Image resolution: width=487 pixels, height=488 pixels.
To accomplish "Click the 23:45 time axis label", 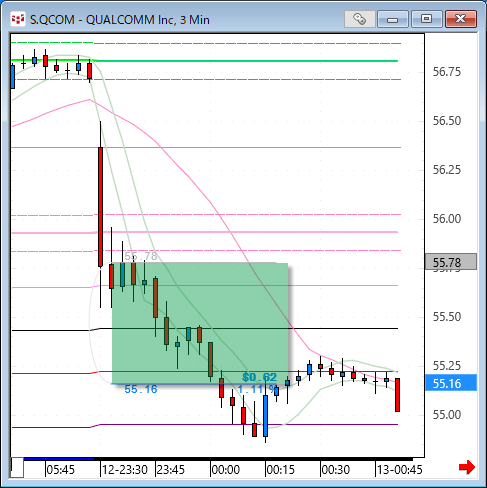I will click(170, 470).
